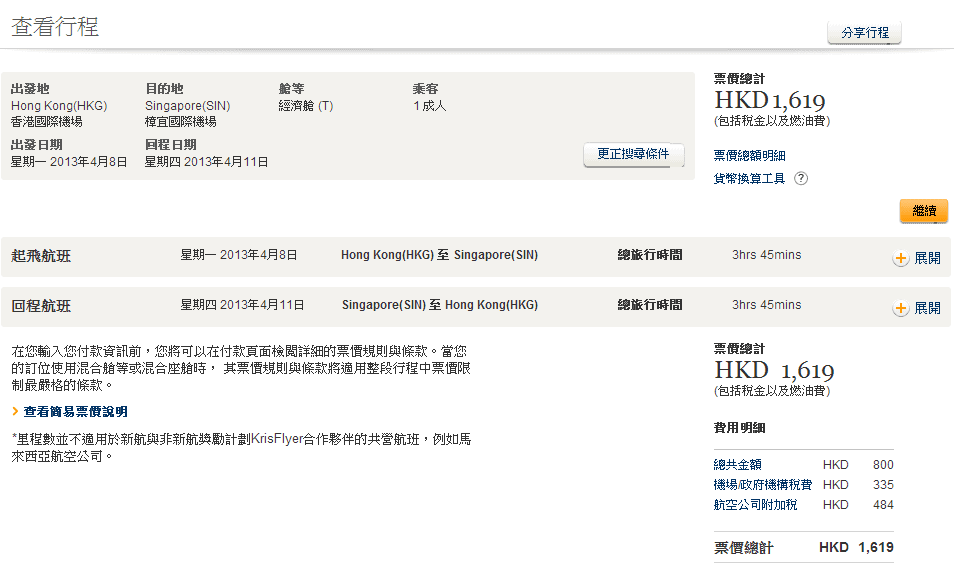Click Hong Kong(HKG) under 出發地

point(59,105)
